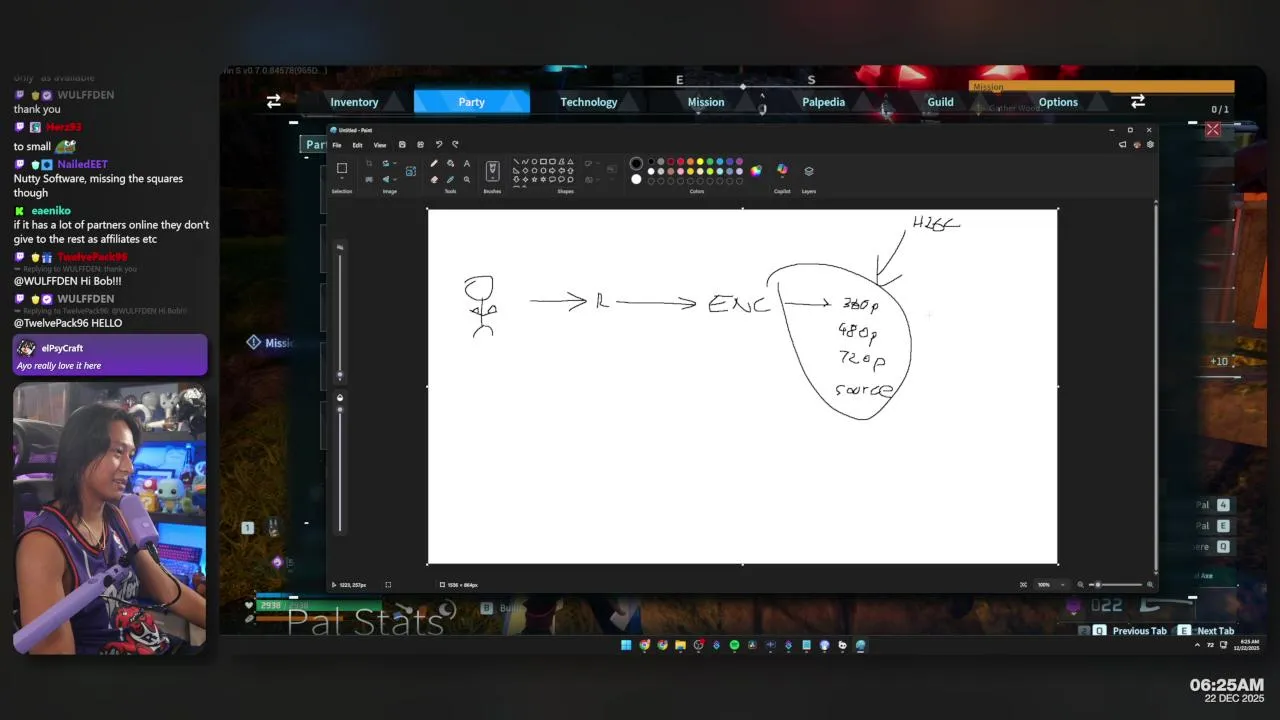The width and height of the screenshot is (1280, 720).
Task: Open the Edit menu in Paint
Action: [x=357, y=145]
